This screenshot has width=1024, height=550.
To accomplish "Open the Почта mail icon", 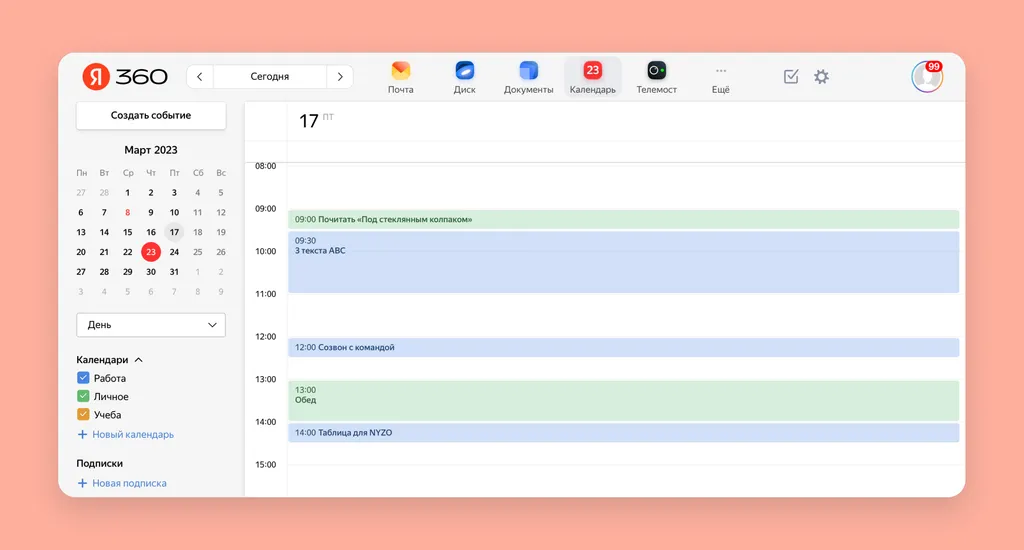I will 400,71.
